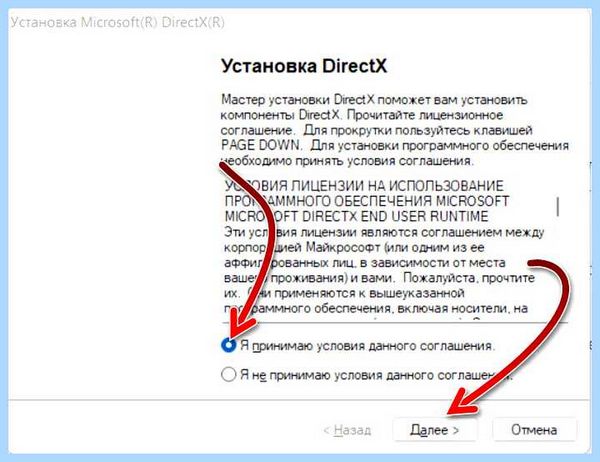
Task: Select "Я не принимаю условия" radio button
Action: (228, 374)
